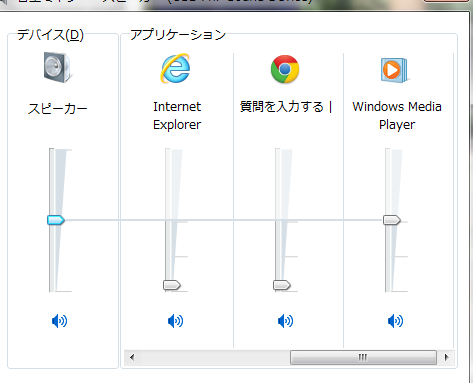
Task: Click the Google Chrome application icon
Action: point(285,69)
